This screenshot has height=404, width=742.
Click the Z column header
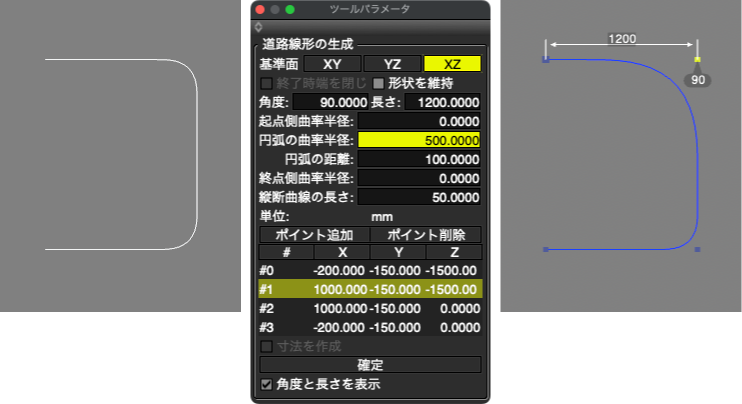click(454, 252)
